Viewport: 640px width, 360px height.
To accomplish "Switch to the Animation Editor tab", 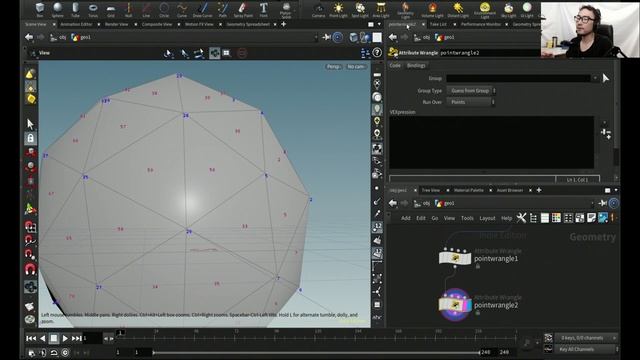I will 76,24.
